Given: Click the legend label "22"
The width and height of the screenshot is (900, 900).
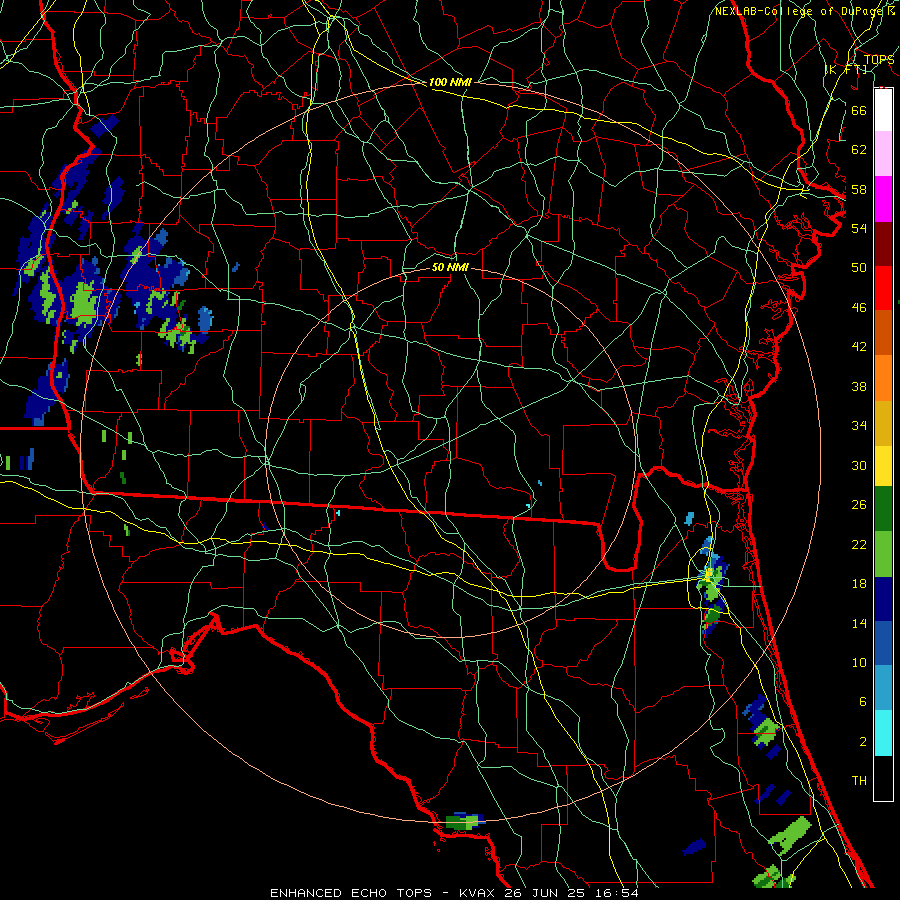Looking at the screenshot, I should pyautogui.click(x=859, y=544).
